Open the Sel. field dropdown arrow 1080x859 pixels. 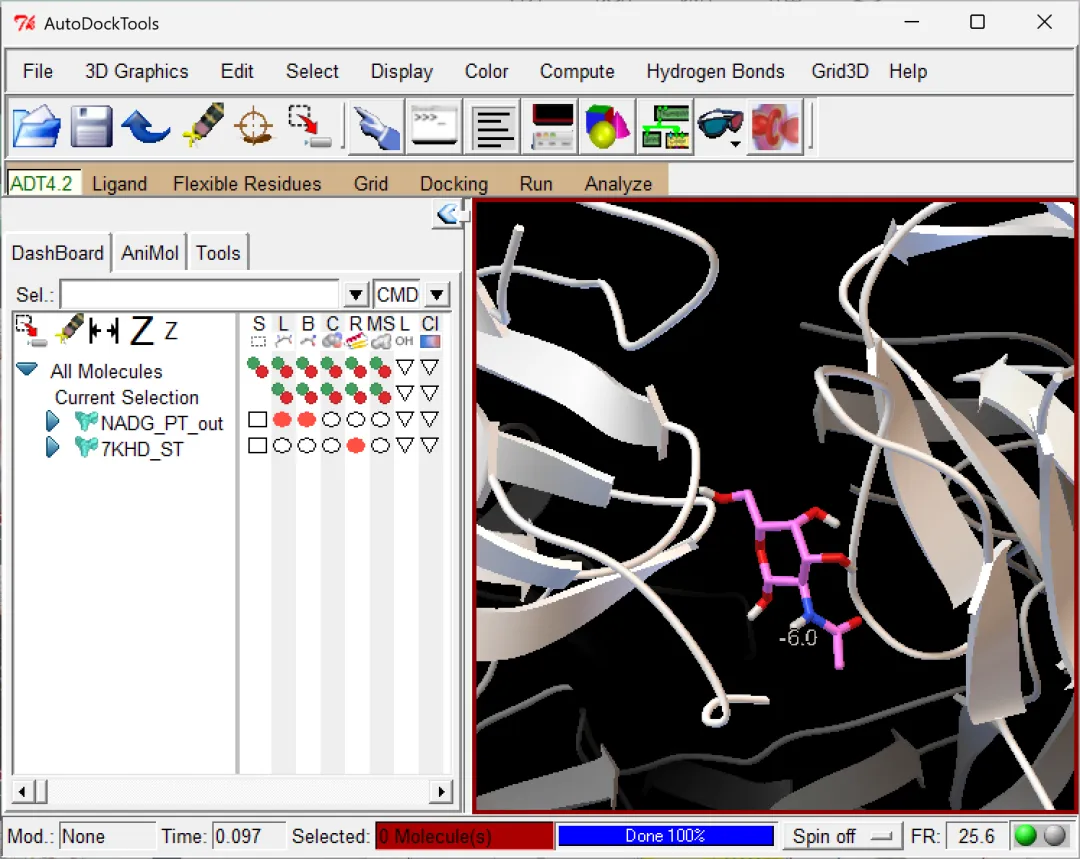355,295
